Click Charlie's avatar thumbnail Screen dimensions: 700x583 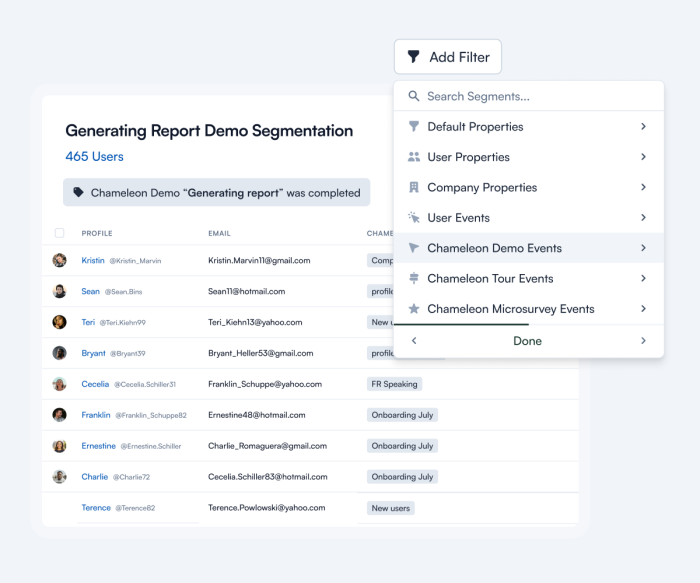(59, 477)
